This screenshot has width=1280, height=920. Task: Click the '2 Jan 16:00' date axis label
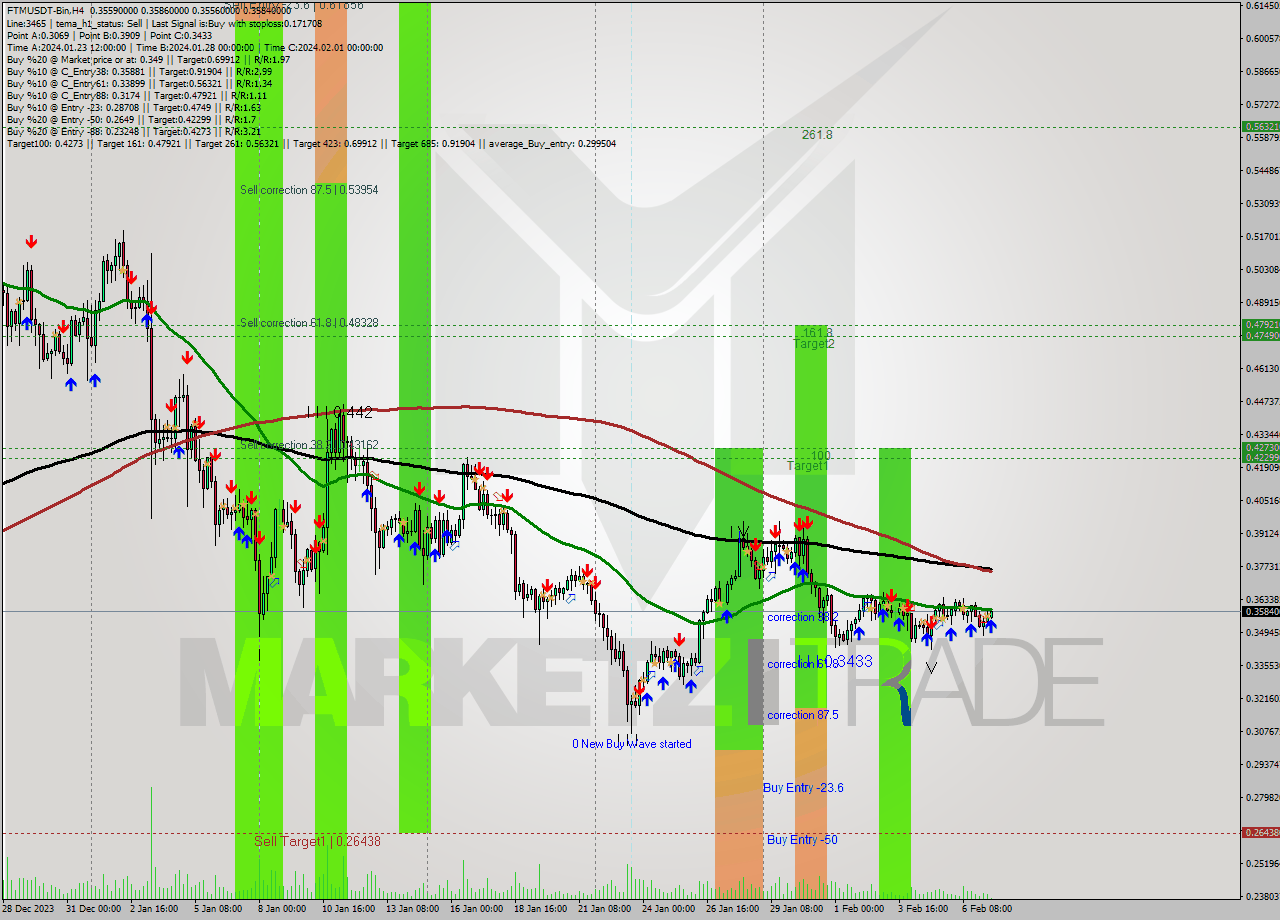tap(156, 909)
